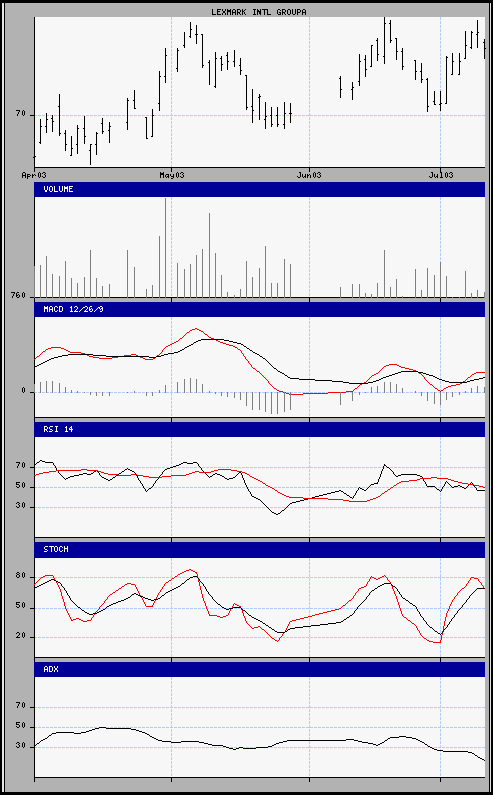Click the 30 label on RSI axis
Viewport: 493px width, 795px height.
pyautogui.click(x=21, y=507)
